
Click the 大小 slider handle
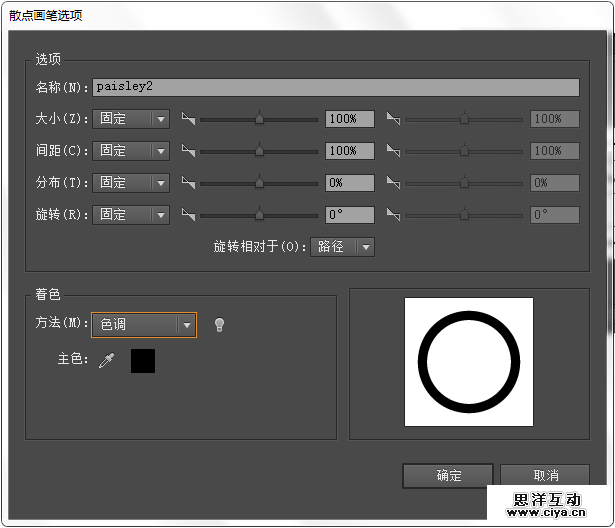(259, 119)
